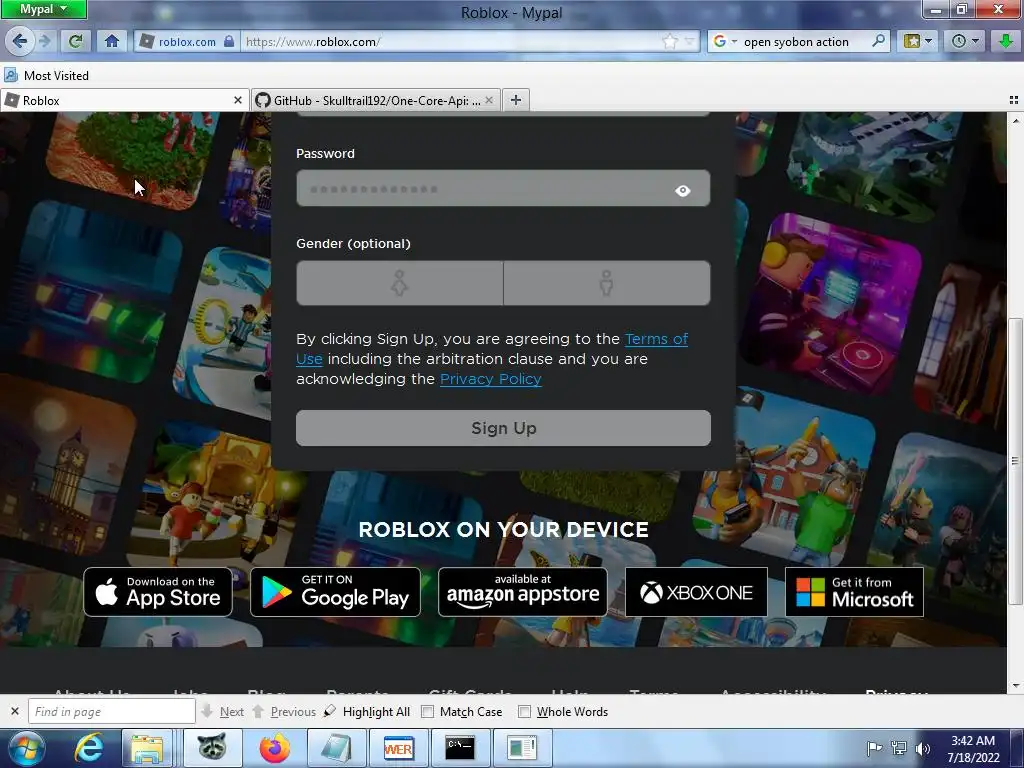Click the scrollbar down arrow

click(x=1015, y=686)
